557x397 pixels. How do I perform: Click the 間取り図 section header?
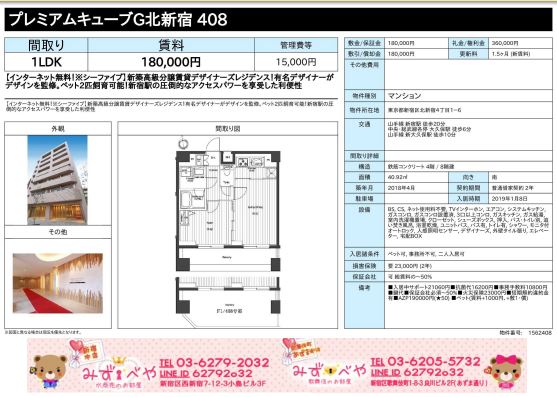click(x=228, y=129)
